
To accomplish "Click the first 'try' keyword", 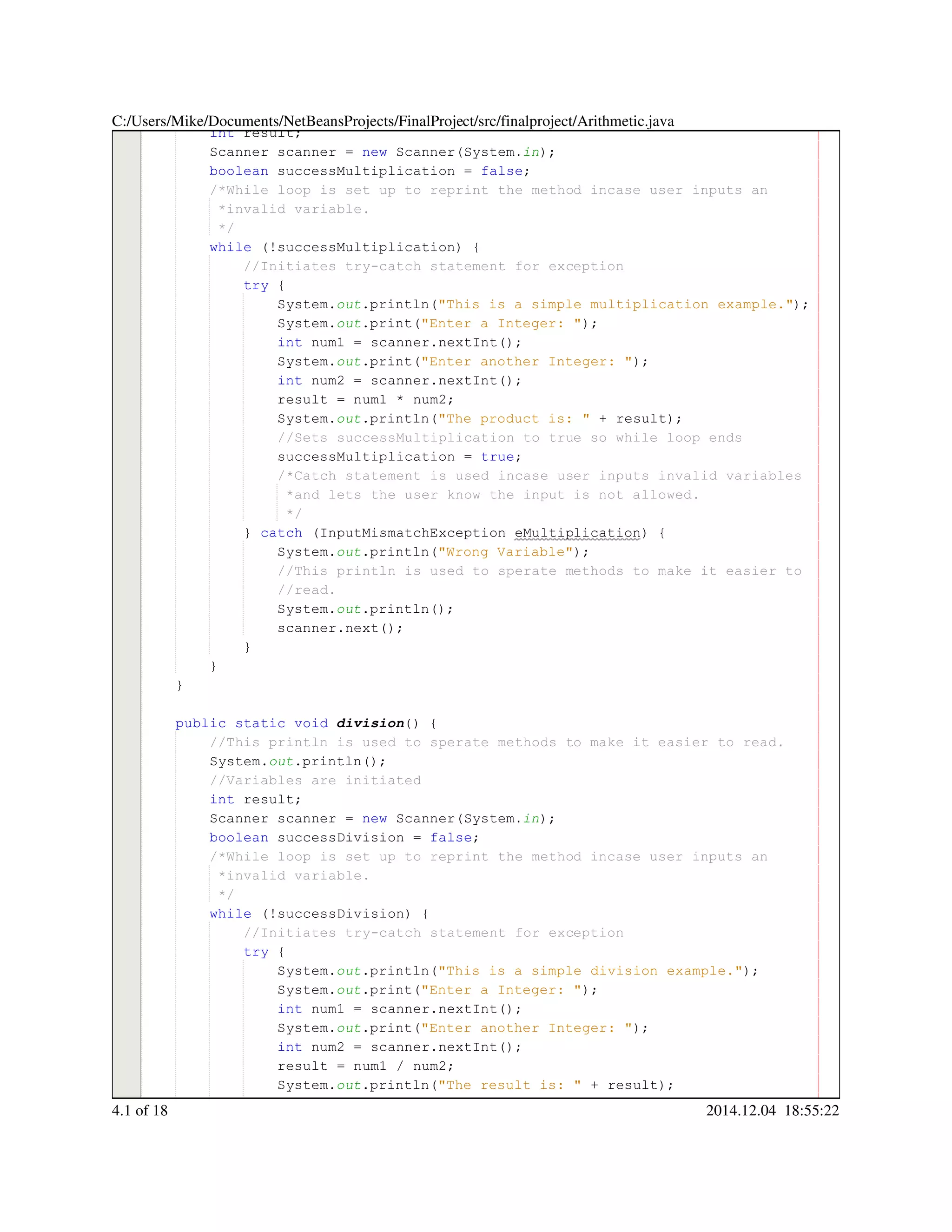I will (256, 285).
